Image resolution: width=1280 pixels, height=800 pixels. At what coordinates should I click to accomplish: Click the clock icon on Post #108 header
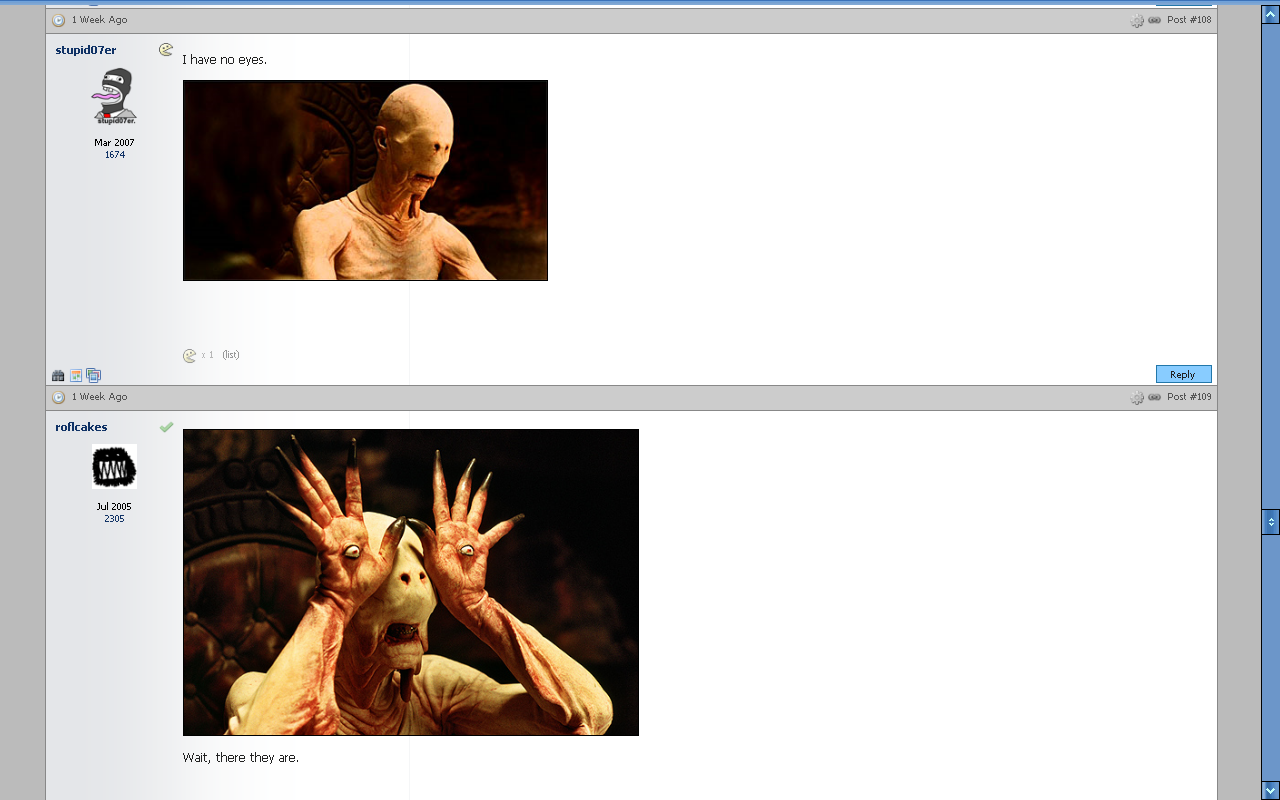pos(59,20)
